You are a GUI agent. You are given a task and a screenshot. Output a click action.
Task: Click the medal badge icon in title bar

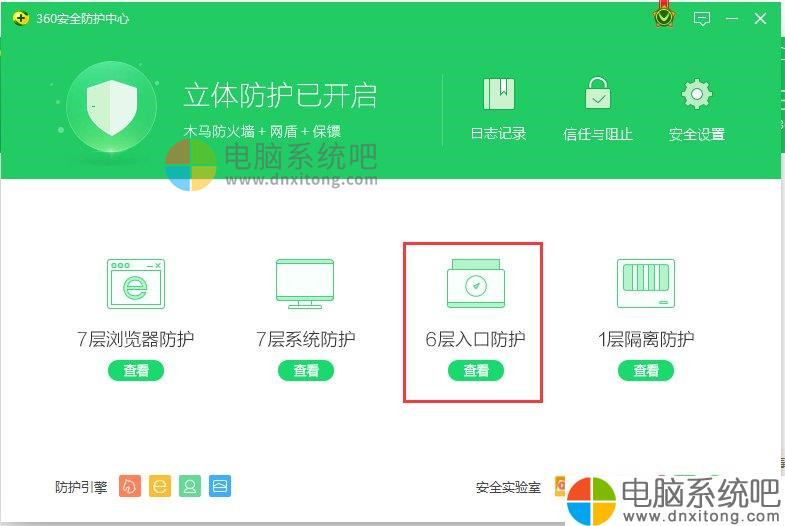point(664,17)
